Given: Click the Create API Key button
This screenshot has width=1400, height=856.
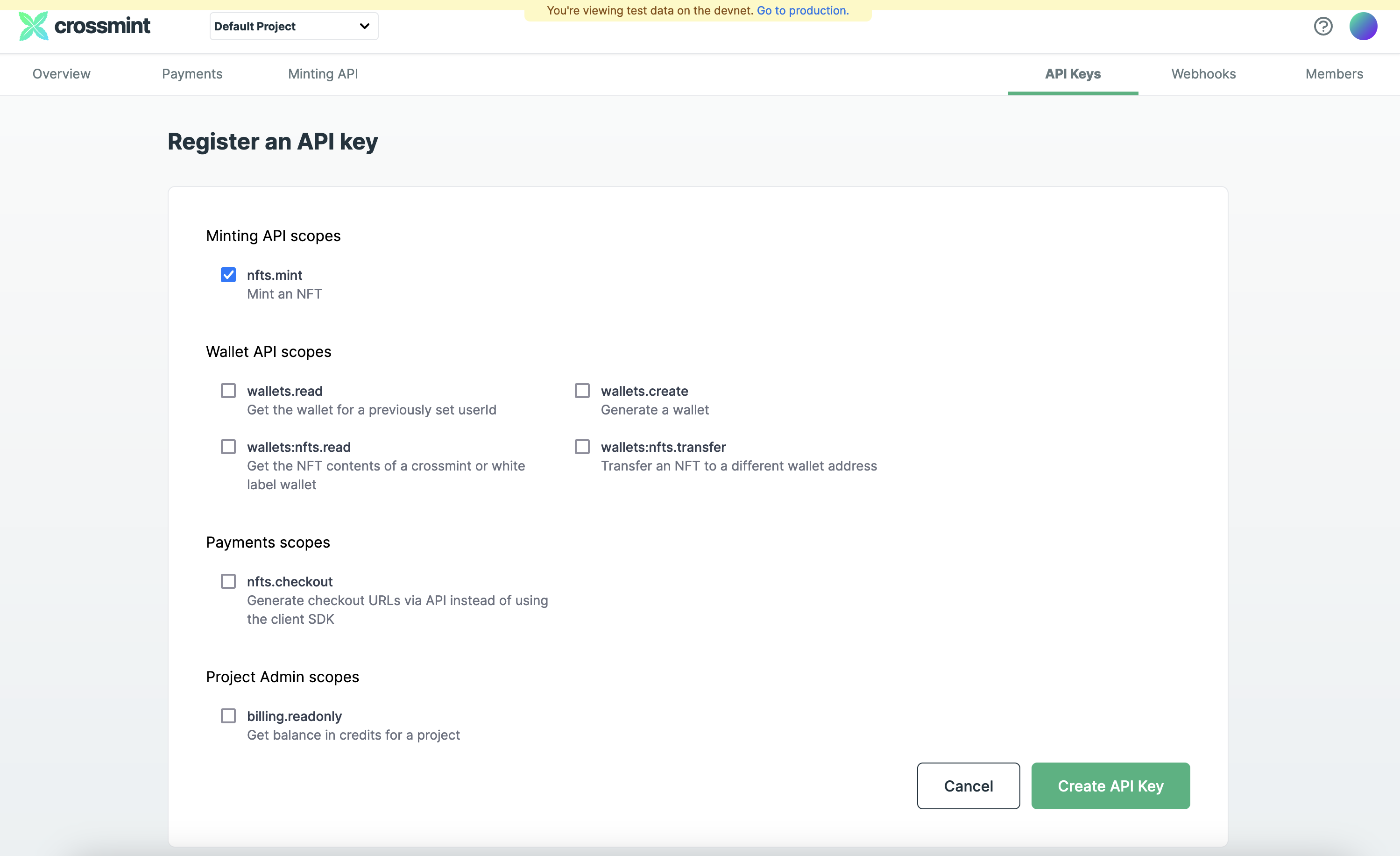Looking at the screenshot, I should pyautogui.click(x=1110, y=786).
